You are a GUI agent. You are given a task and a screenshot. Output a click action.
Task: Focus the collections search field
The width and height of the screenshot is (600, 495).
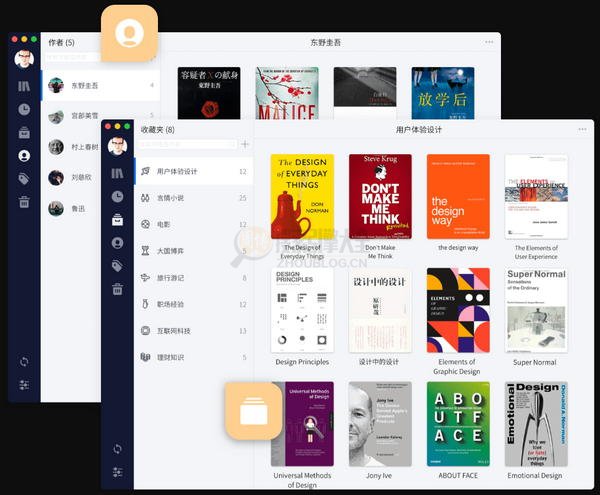click(188, 144)
